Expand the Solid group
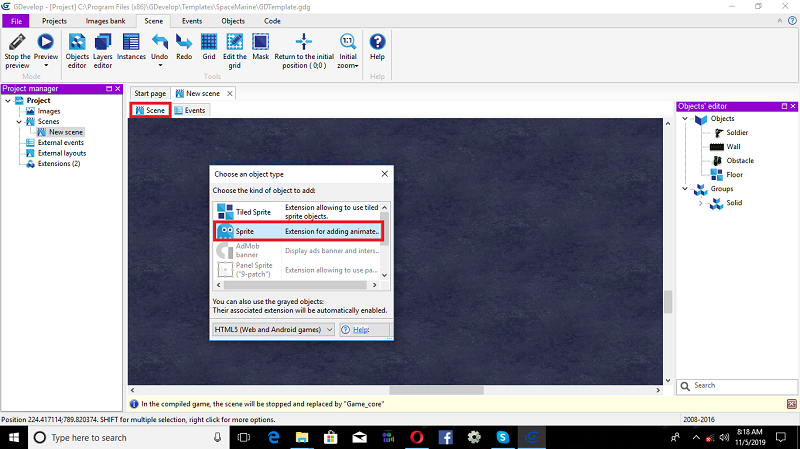The width and height of the screenshot is (800, 449). pyautogui.click(x=701, y=203)
